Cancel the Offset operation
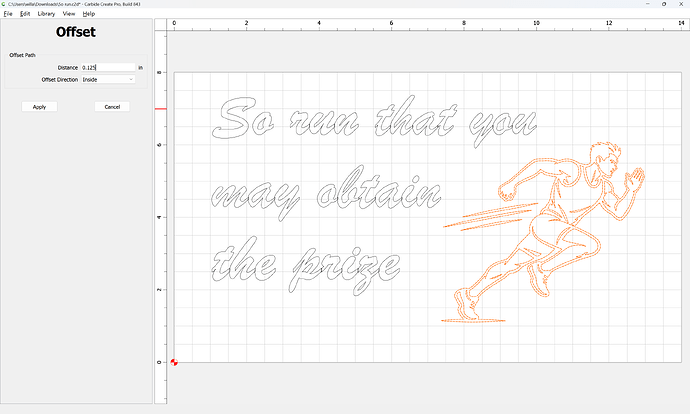 click(x=112, y=106)
